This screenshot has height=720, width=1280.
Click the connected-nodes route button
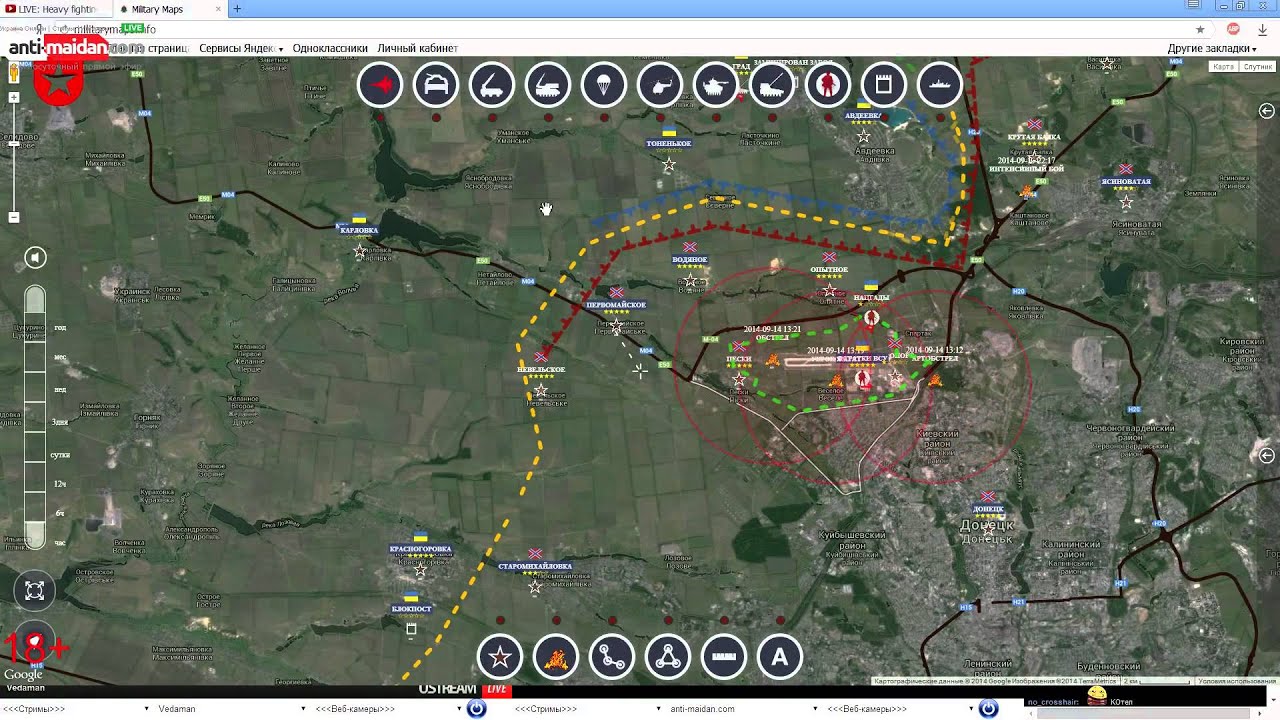click(x=612, y=657)
